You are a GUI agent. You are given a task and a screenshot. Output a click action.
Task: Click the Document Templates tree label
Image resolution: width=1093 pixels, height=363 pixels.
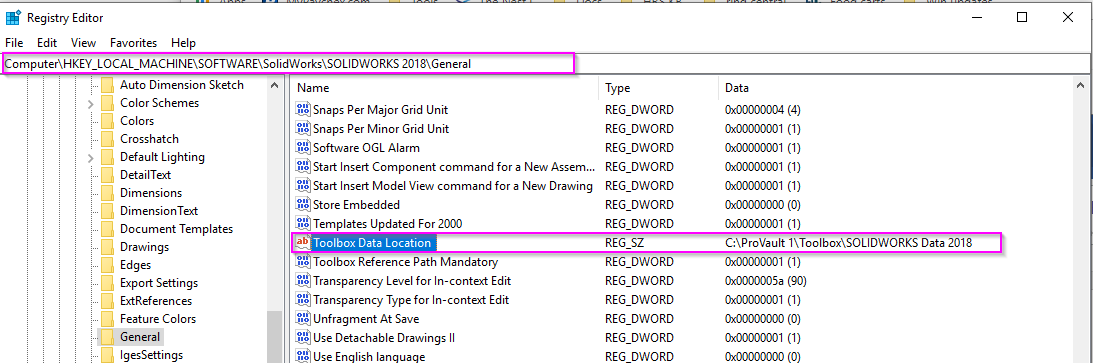[176, 229]
